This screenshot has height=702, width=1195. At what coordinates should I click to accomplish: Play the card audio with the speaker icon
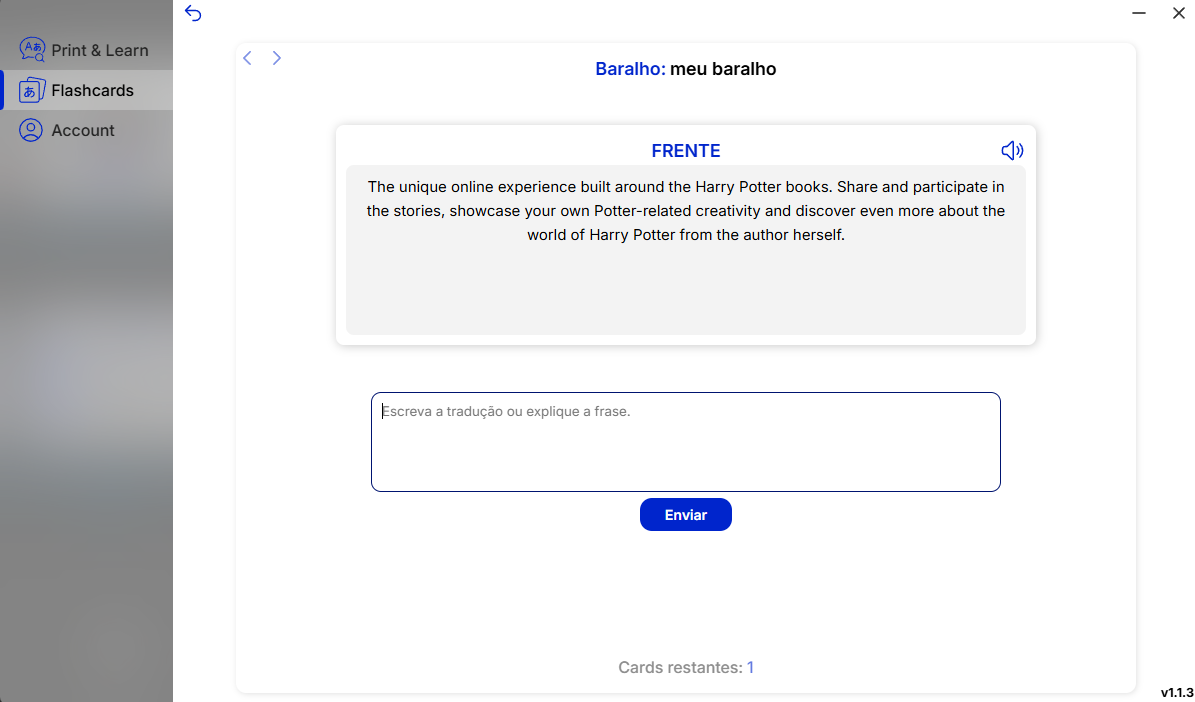1012,150
